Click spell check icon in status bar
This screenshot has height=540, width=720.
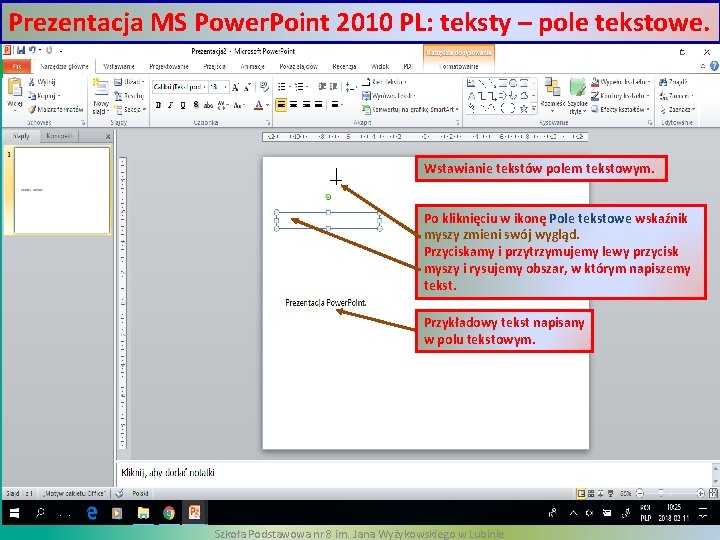point(119,494)
